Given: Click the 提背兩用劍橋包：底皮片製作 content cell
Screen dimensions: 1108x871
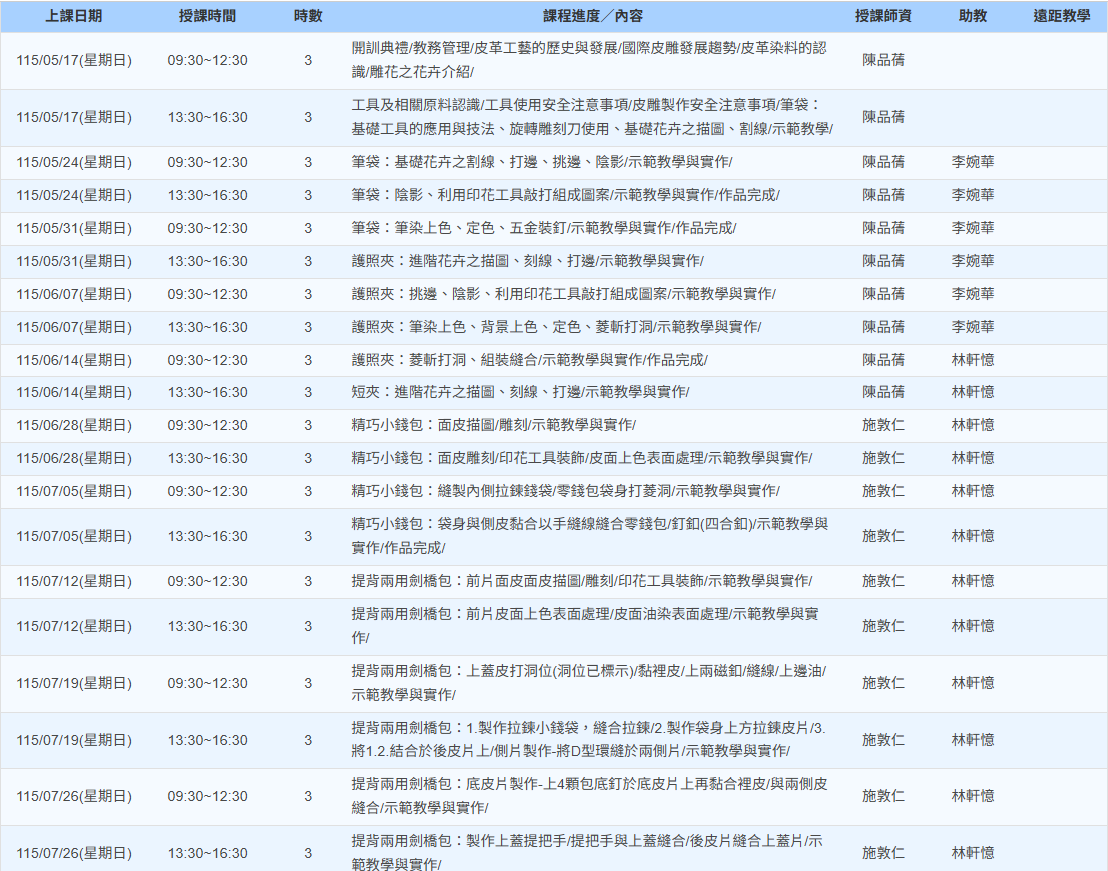Looking at the screenshot, I should pyautogui.click(x=589, y=796).
